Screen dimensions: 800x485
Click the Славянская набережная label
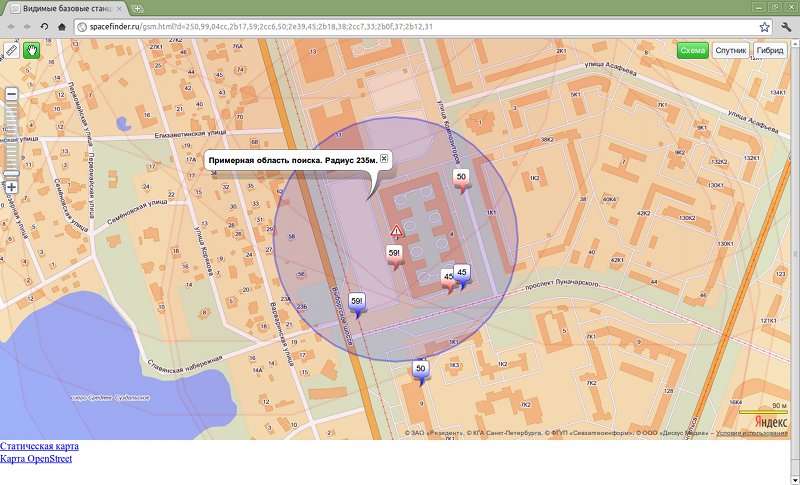(x=185, y=363)
